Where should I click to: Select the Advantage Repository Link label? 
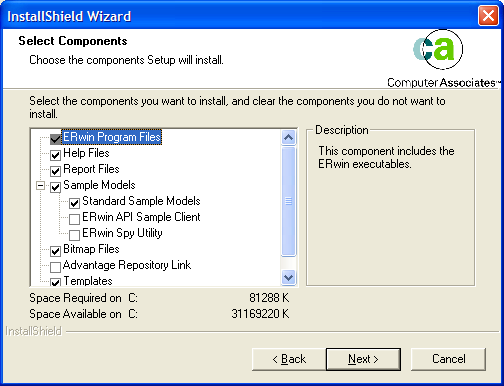coord(127,265)
